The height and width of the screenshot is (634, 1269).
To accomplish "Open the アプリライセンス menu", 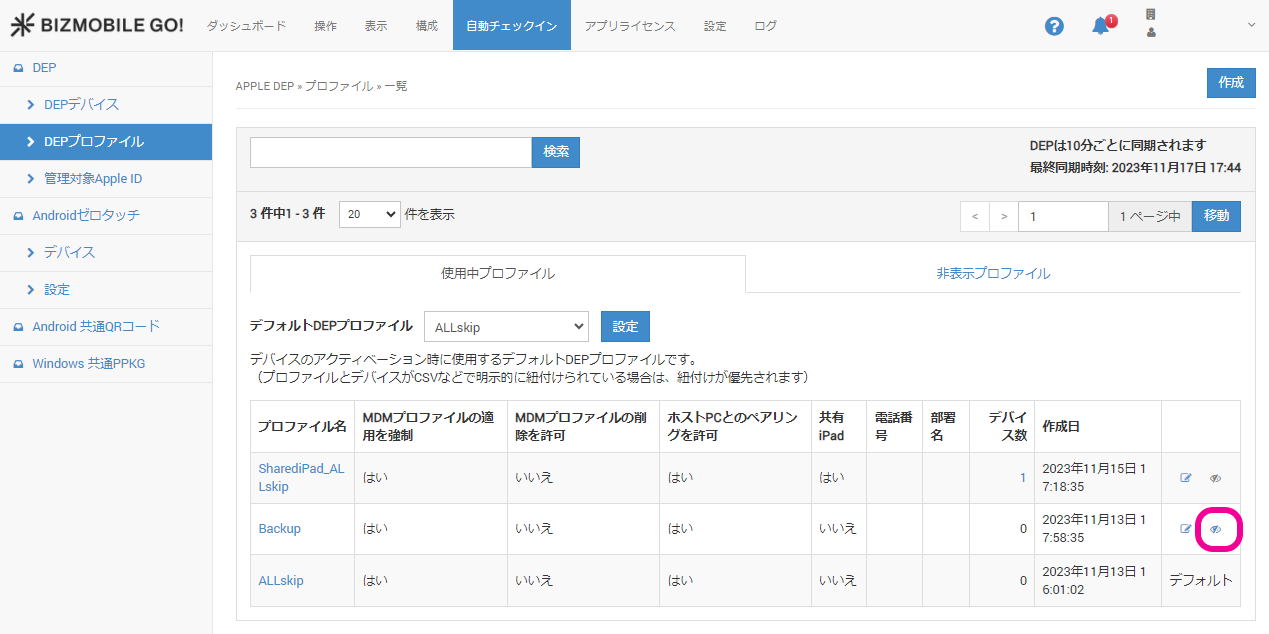I will click(630, 26).
